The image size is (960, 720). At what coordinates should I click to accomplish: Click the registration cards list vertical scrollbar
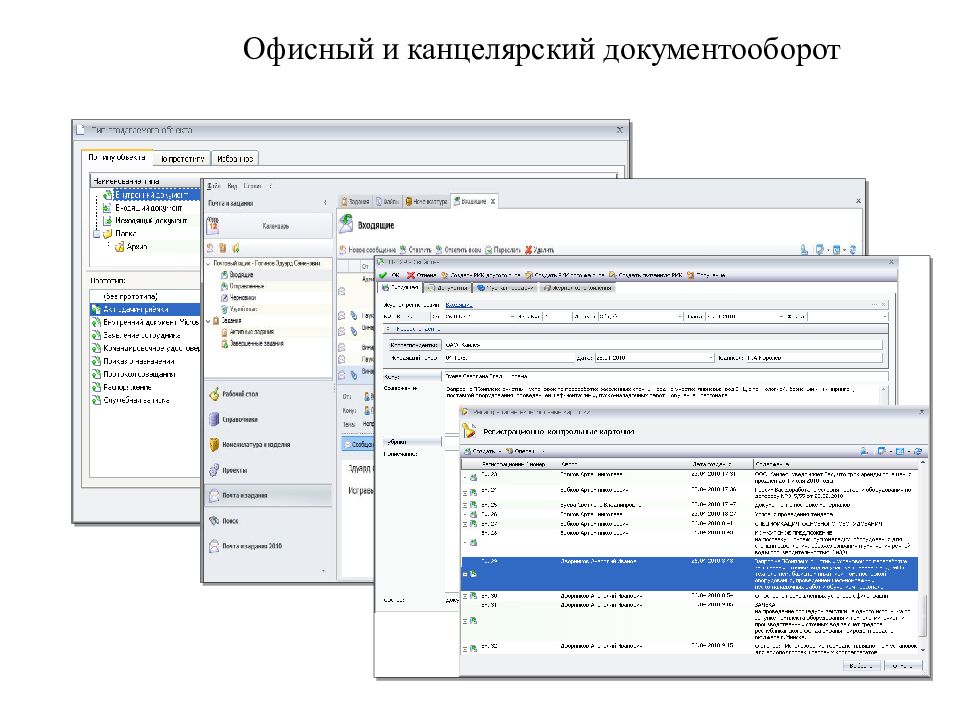pyautogui.click(x=923, y=557)
